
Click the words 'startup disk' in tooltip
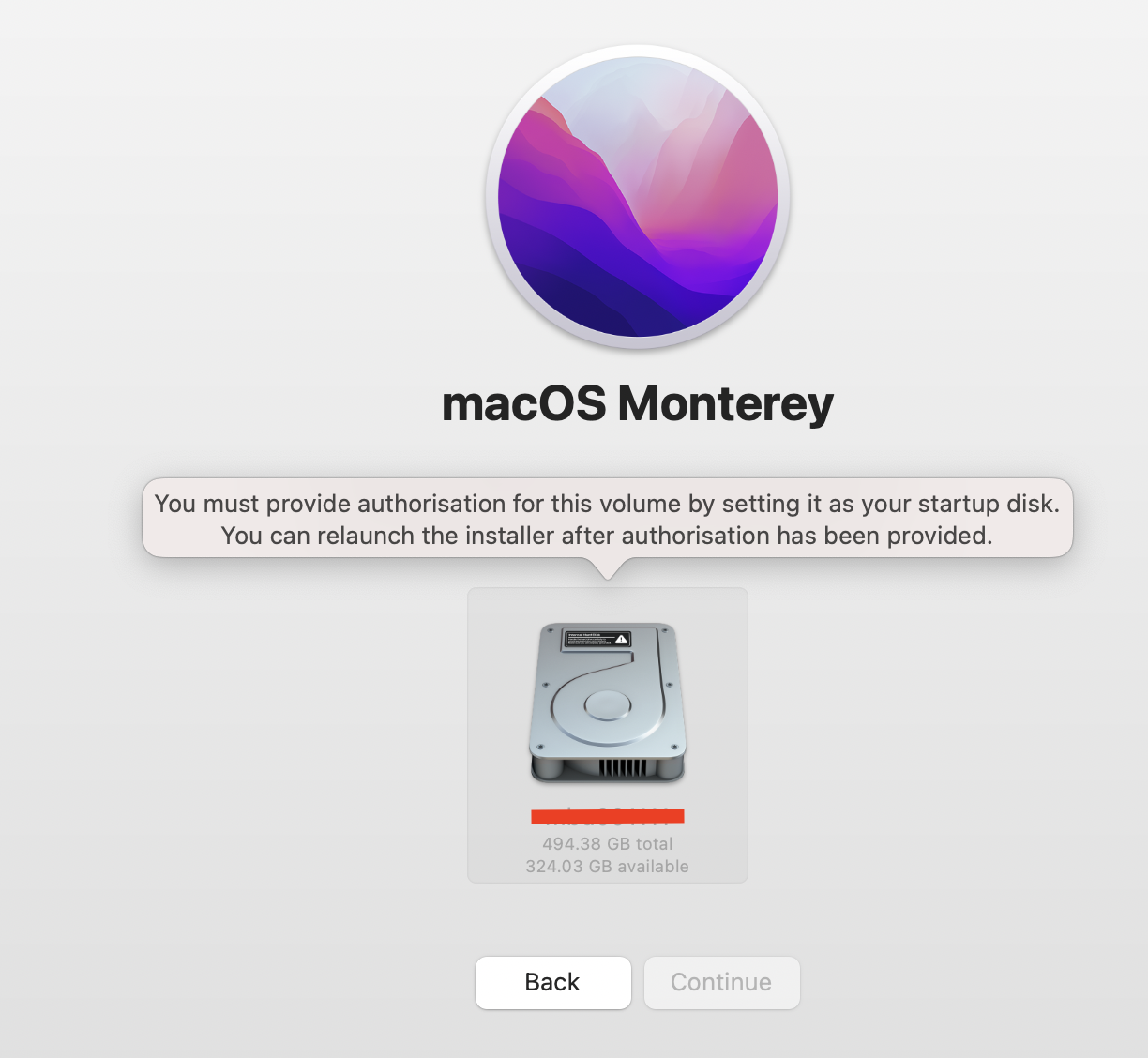989,504
